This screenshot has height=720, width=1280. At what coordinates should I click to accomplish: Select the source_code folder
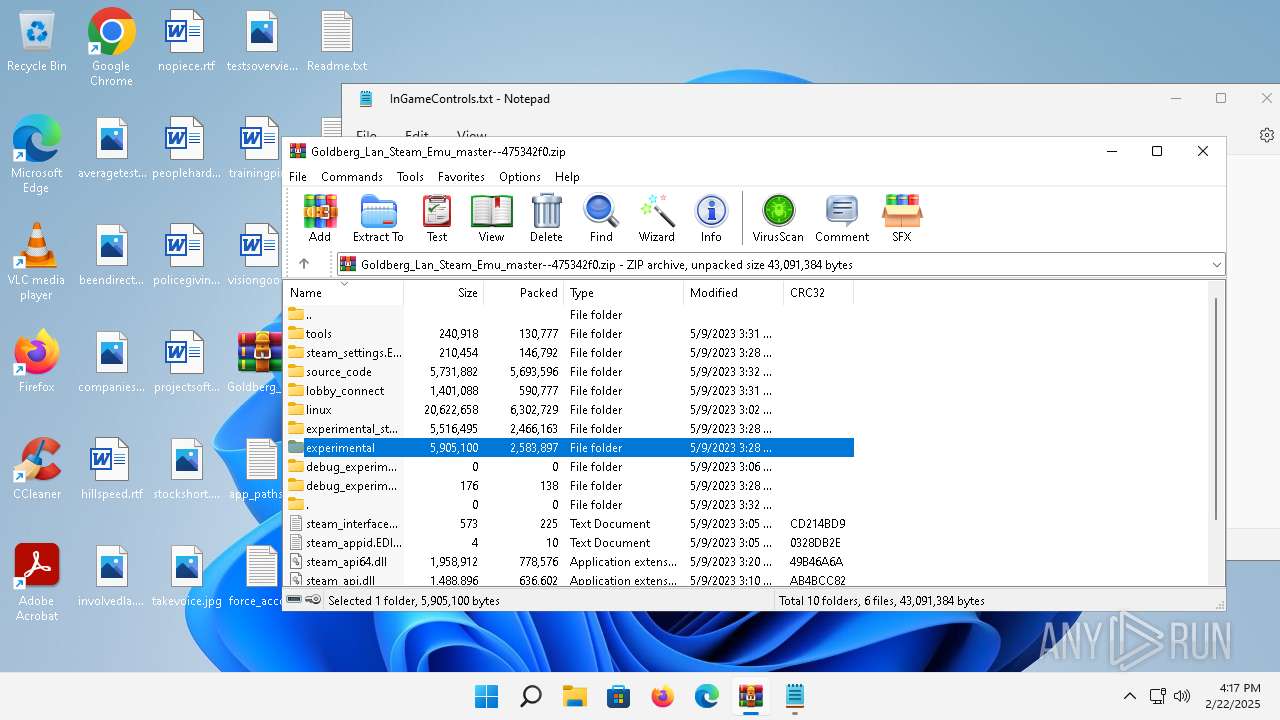[x=569, y=371]
